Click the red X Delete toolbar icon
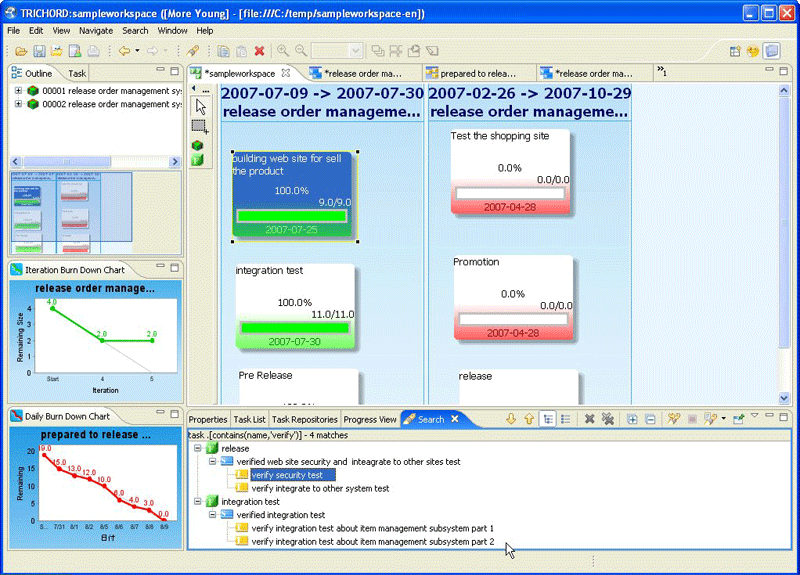 pos(259,51)
